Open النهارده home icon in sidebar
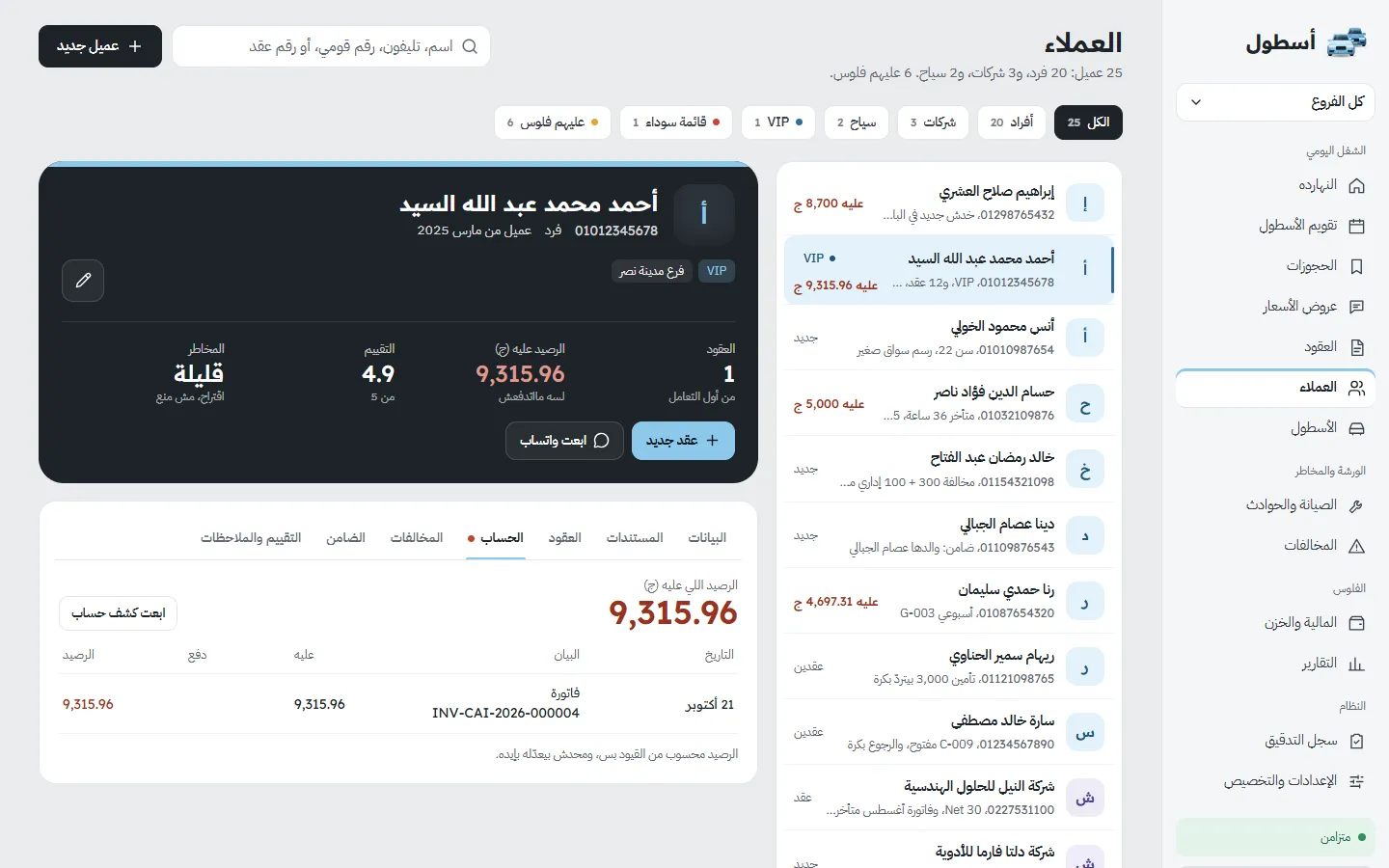This screenshot has height=868, width=1389. [x=1356, y=185]
